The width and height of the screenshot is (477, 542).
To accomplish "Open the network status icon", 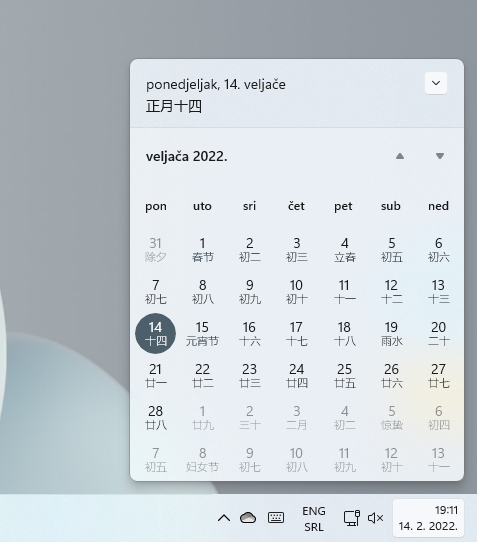I will [x=352, y=518].
